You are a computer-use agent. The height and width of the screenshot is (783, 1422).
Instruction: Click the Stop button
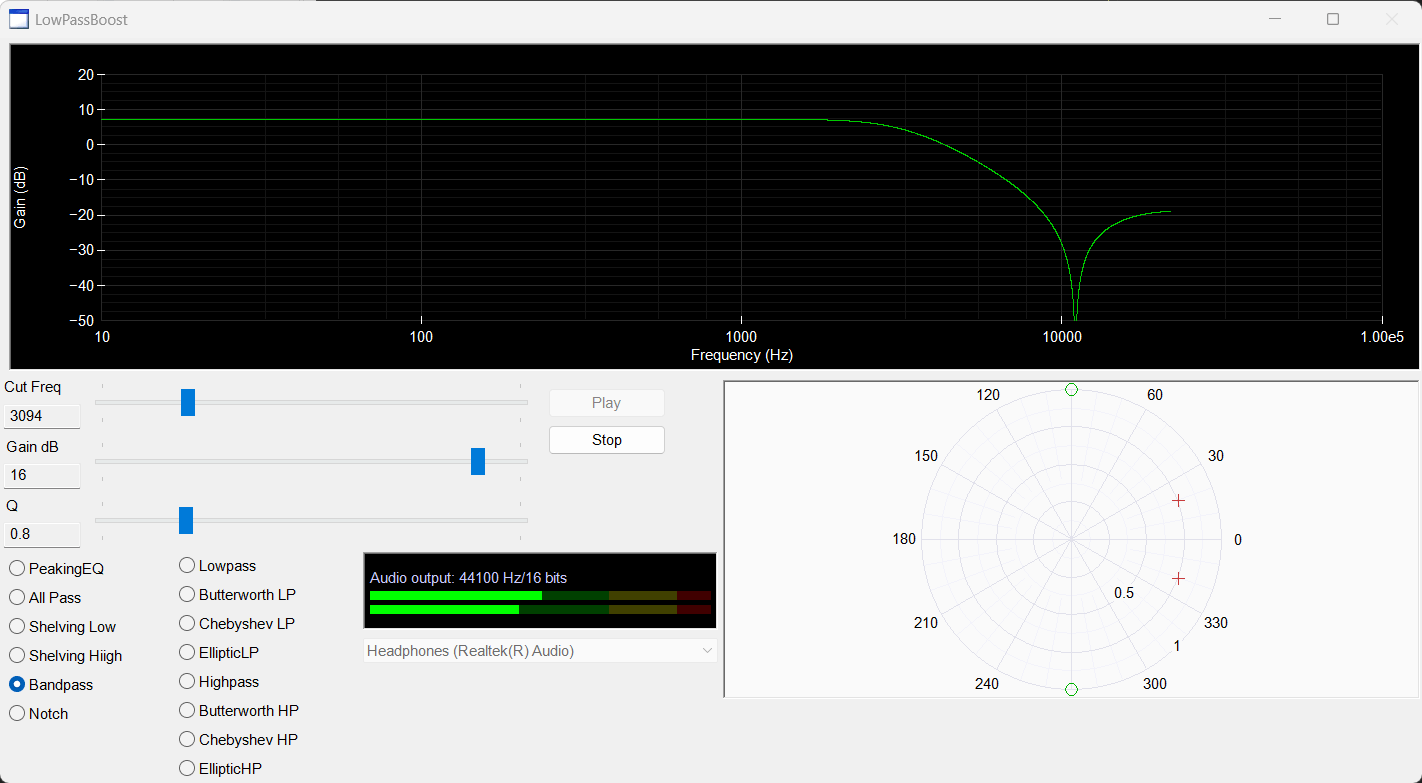click(607, 440)
